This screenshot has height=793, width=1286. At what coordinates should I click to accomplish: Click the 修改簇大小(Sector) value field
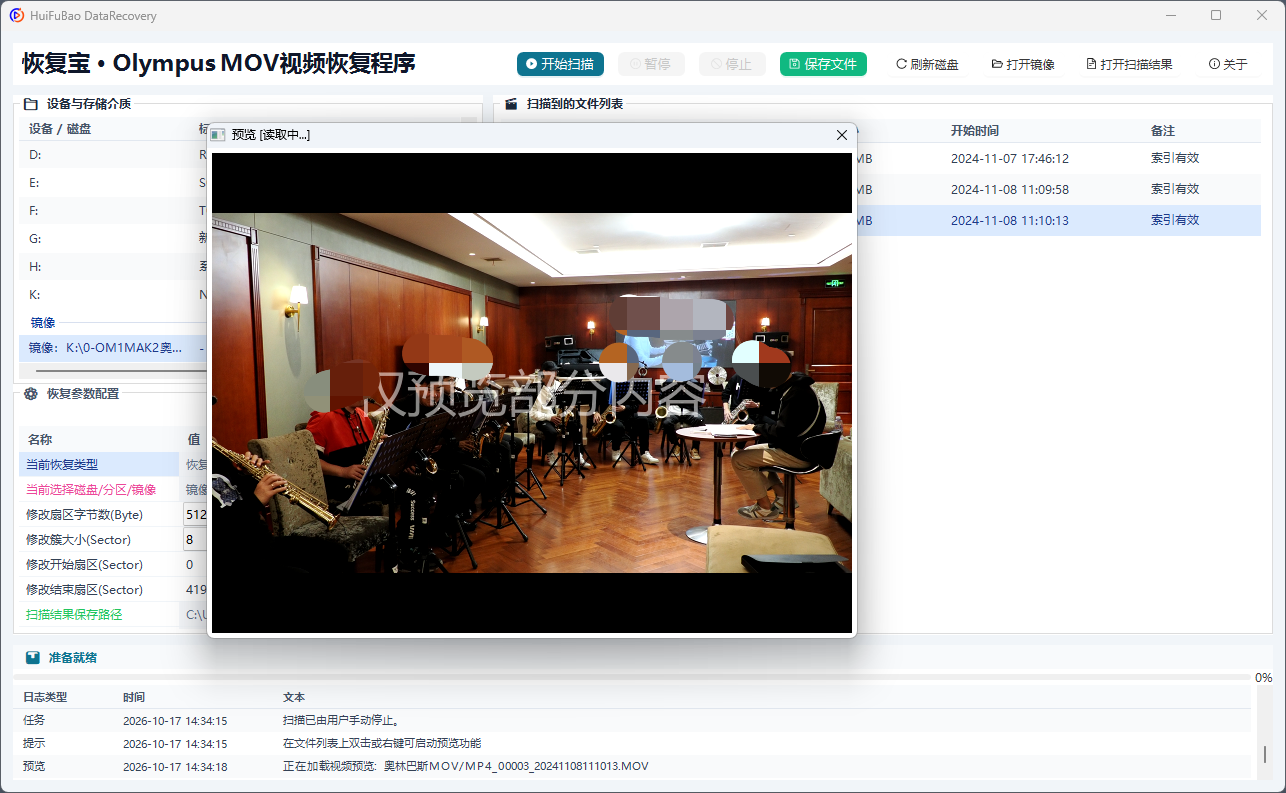click(x=195, y=540)
